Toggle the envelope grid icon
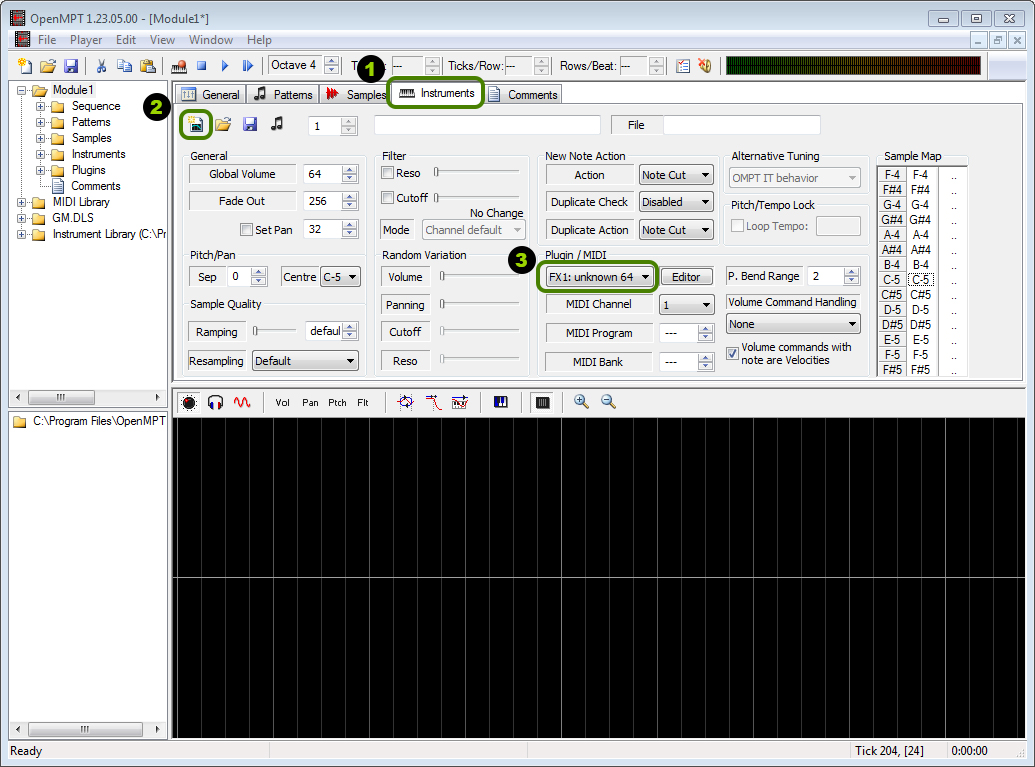 [x=543, y=403]
